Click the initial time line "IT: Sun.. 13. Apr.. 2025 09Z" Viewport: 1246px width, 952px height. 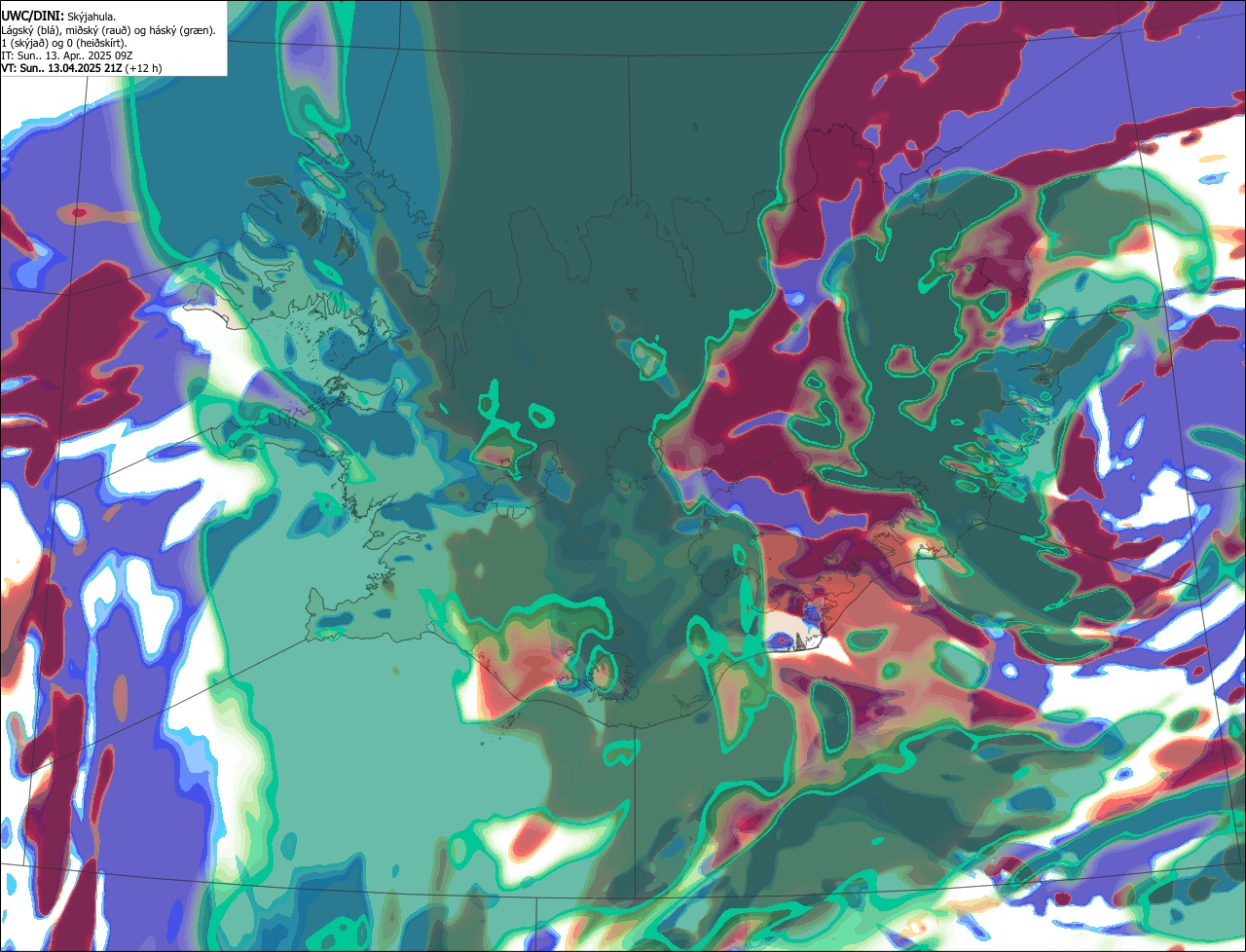click(67, 55)
